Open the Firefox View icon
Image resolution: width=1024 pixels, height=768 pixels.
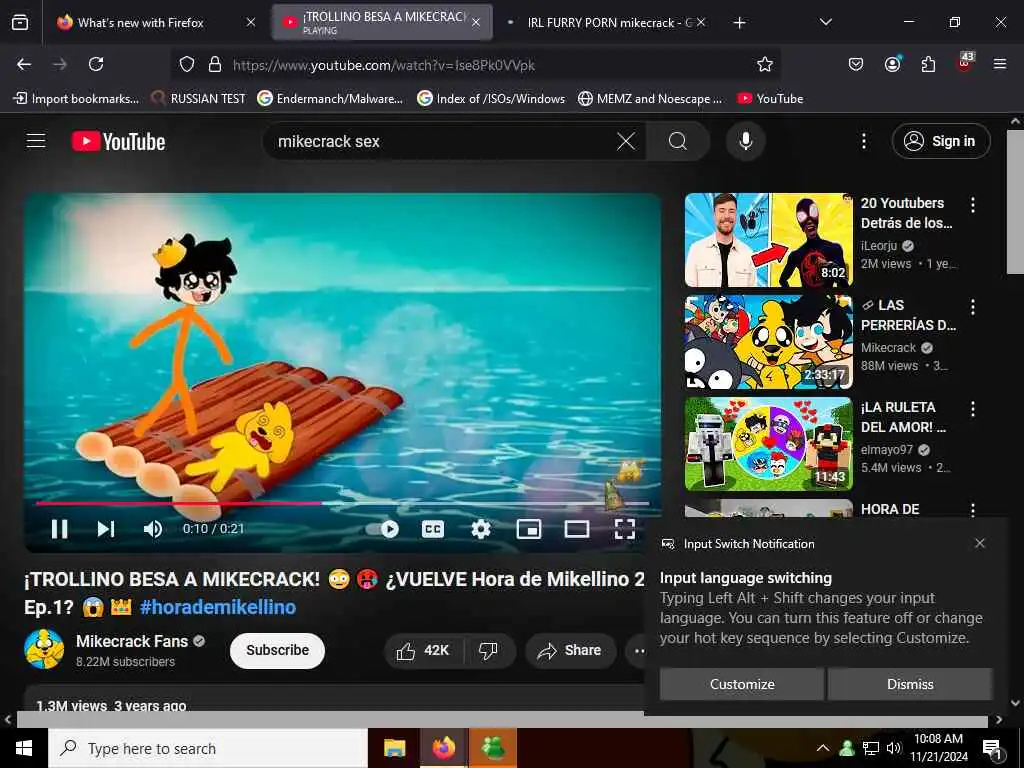[20, 22]
